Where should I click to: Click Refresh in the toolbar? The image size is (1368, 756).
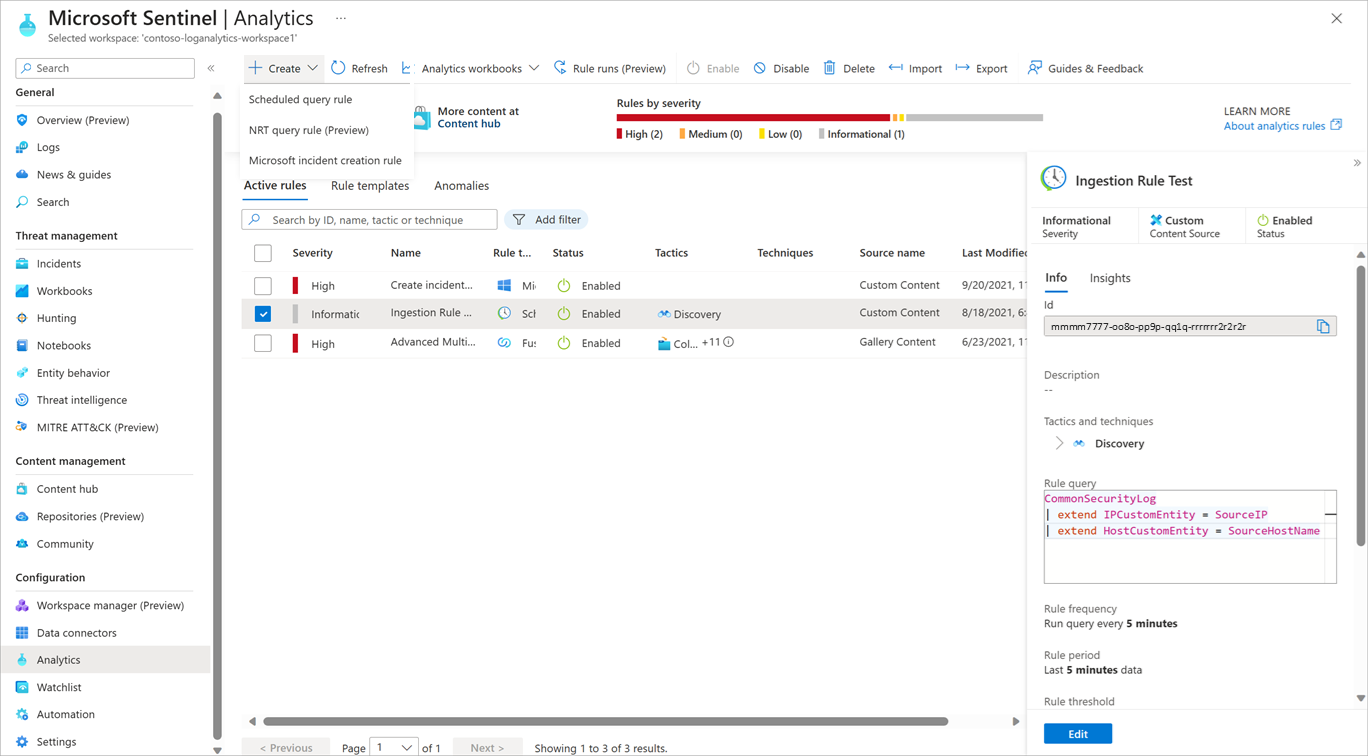(359, 68)
